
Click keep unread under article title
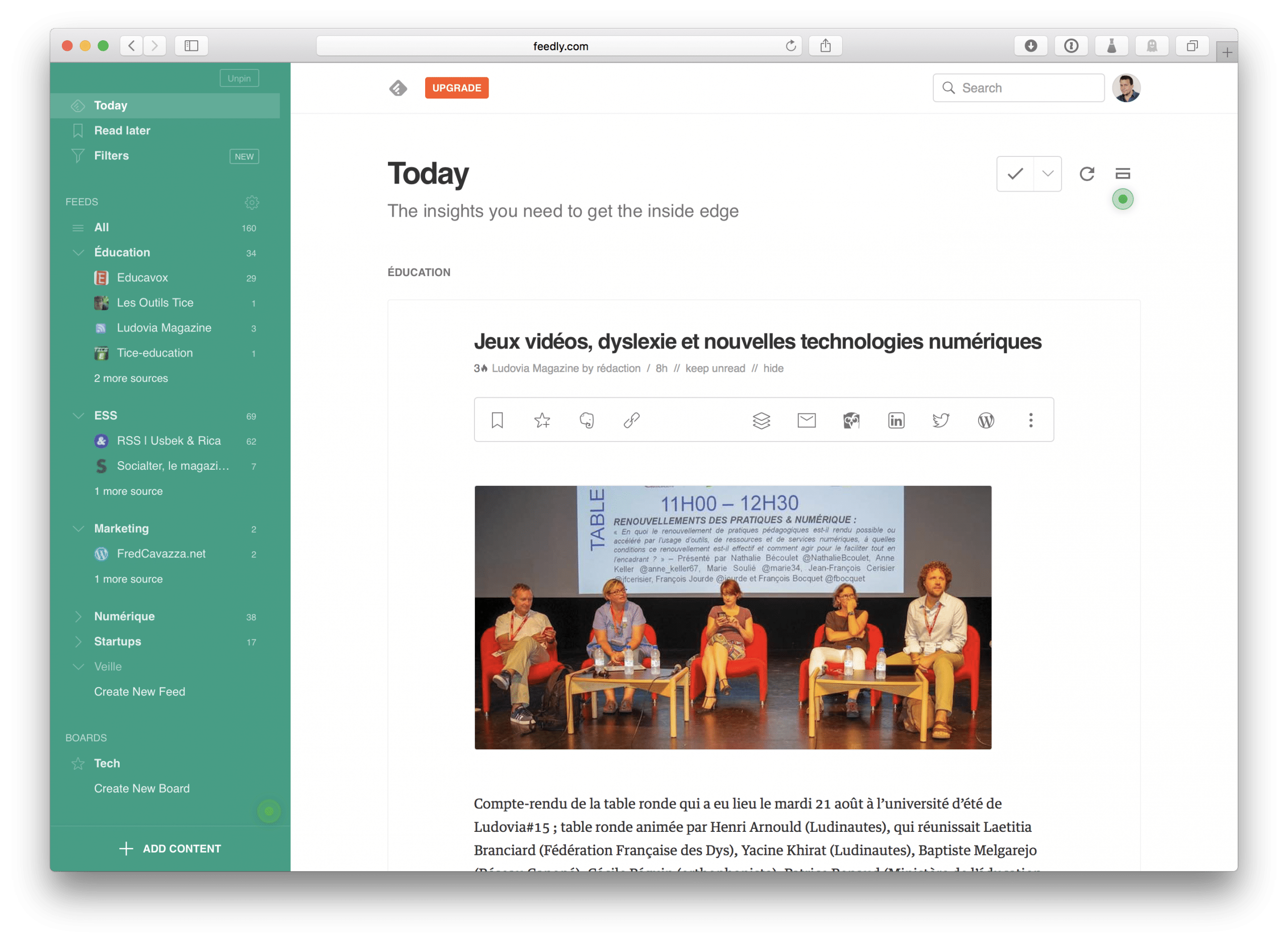[x=715, y=368]
